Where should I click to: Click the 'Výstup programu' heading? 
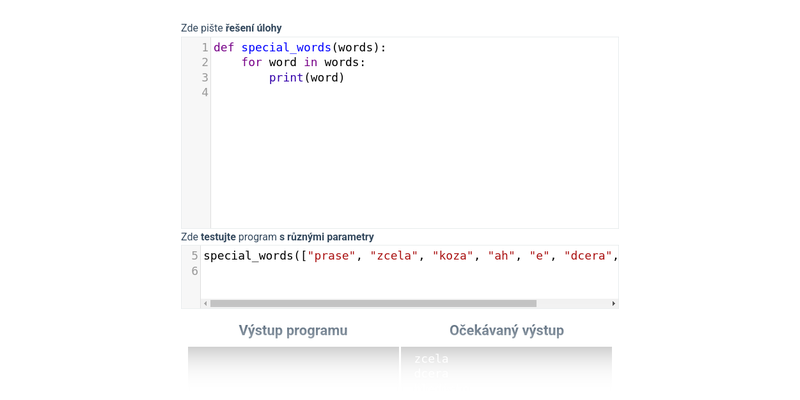pyautogui.click(x=293, y=330)
